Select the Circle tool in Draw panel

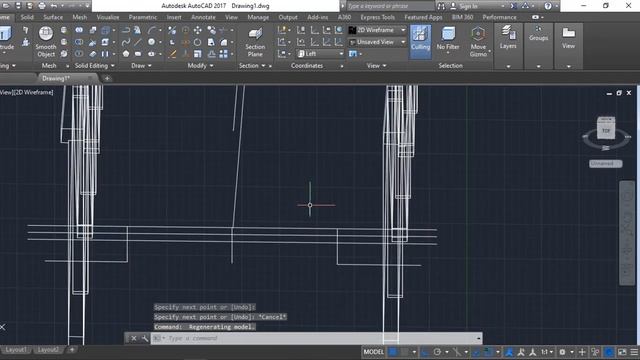click(x=151, y=42)
